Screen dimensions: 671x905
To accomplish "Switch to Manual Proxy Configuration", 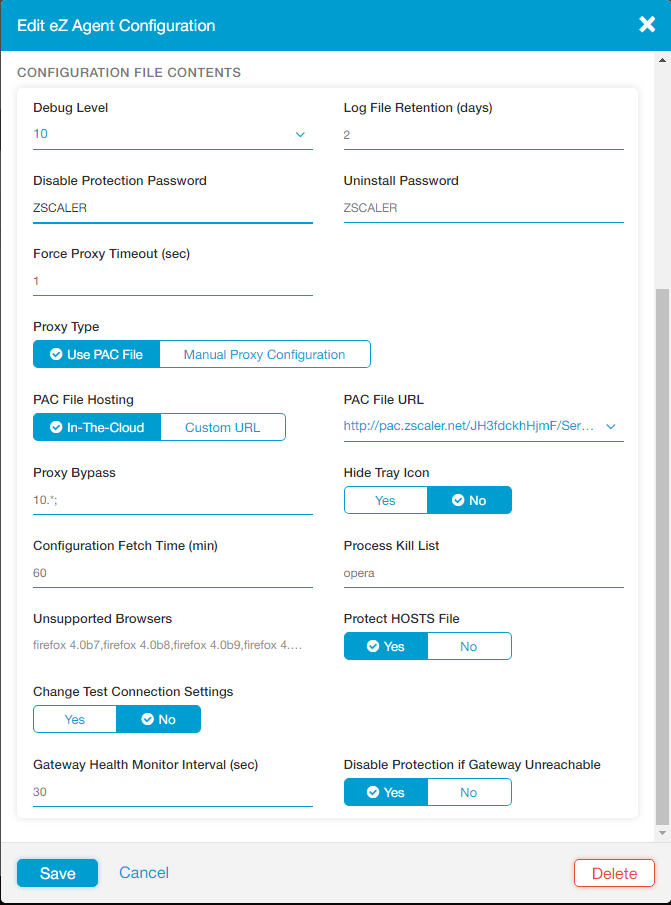I will click(x=264, y=355).
